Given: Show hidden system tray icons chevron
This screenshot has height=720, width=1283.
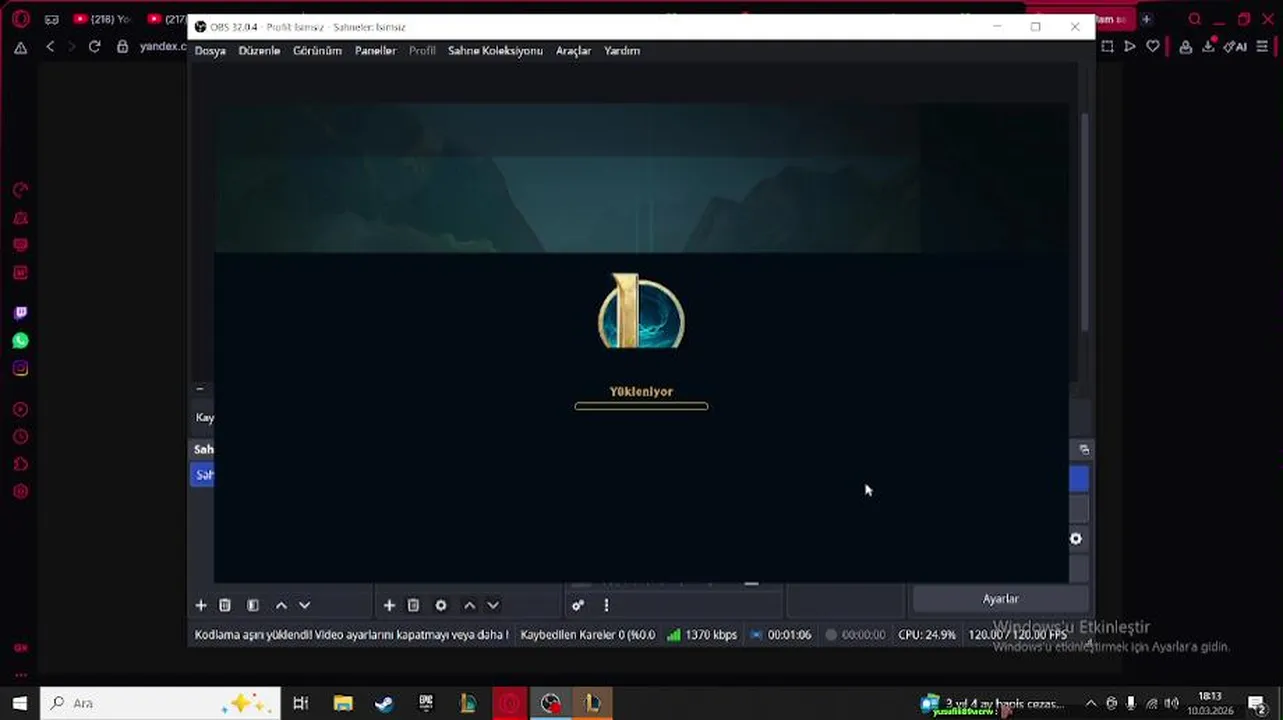Looking at the screenshot, I should point(1091,703).
